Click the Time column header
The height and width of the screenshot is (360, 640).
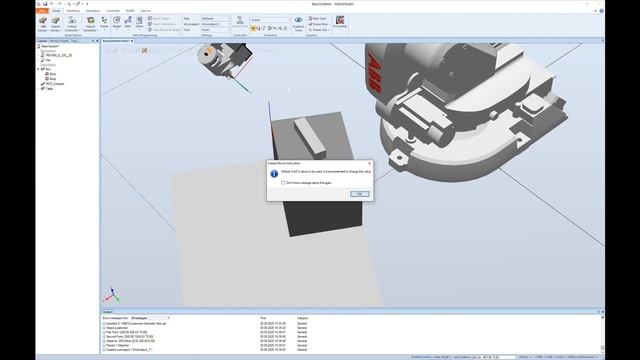pos(263,318)
